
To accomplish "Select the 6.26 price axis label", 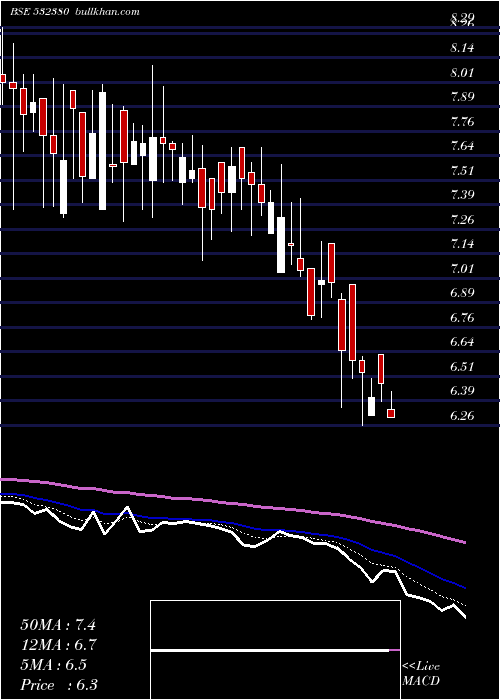I will pyautogui.click(x=462, y=416).
